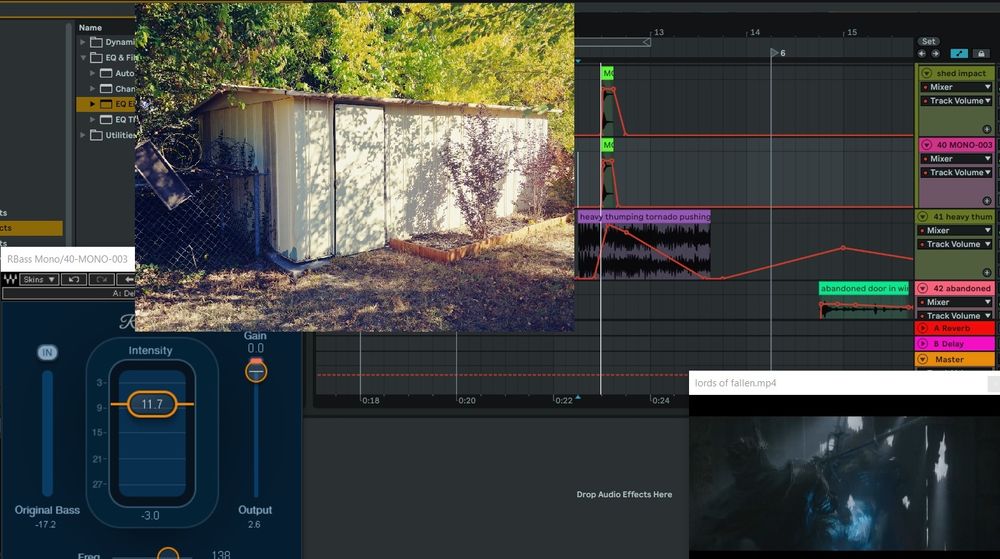Screen dimensions: 1000x559
Task: Expand the Auto Filter presets
Action: click(x=92, y=73)
